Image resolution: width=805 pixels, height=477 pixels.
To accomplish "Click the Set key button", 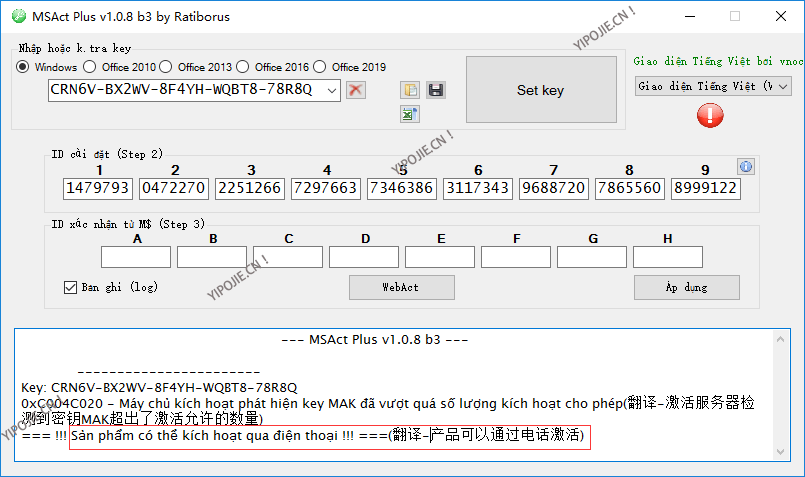I will (x=541, y=90).
